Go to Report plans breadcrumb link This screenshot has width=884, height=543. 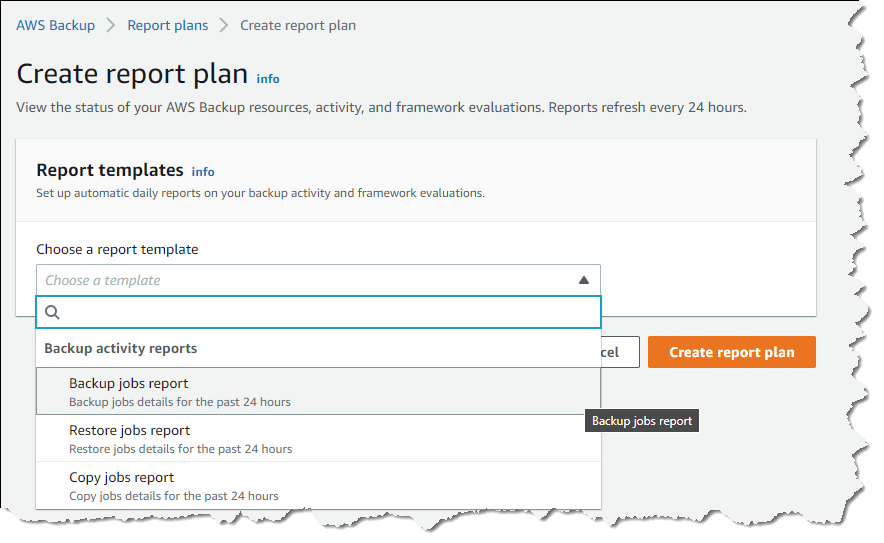coord(167,25)
